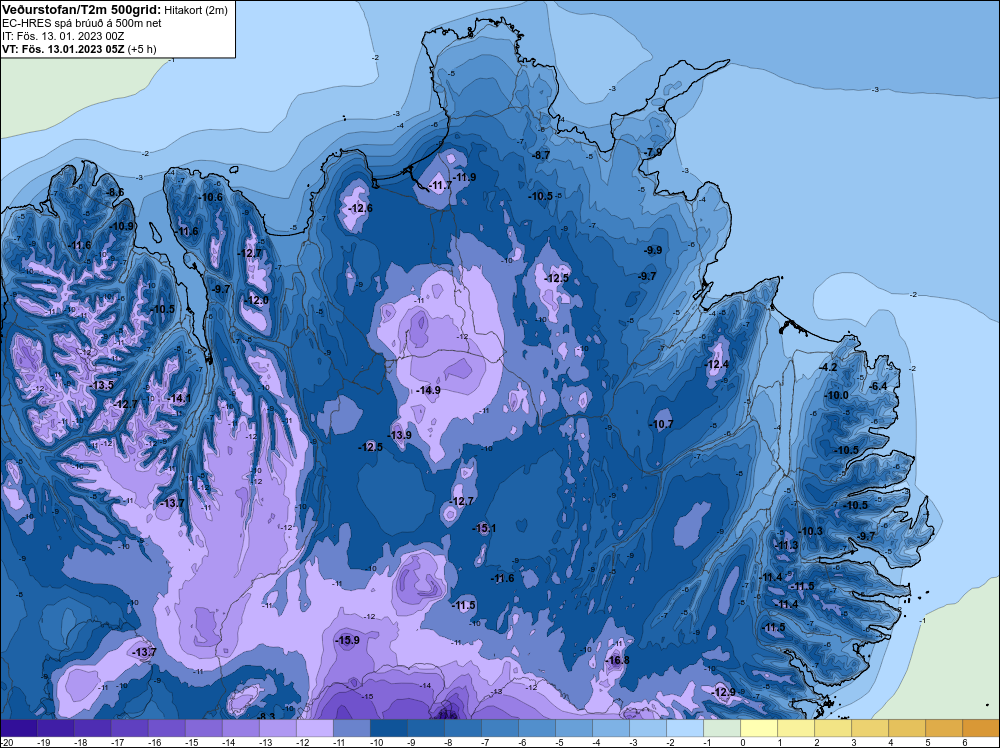The image size is (1000, 748).
Task: Click the -10.9 temperature value
Action: (x=121, y=226)
